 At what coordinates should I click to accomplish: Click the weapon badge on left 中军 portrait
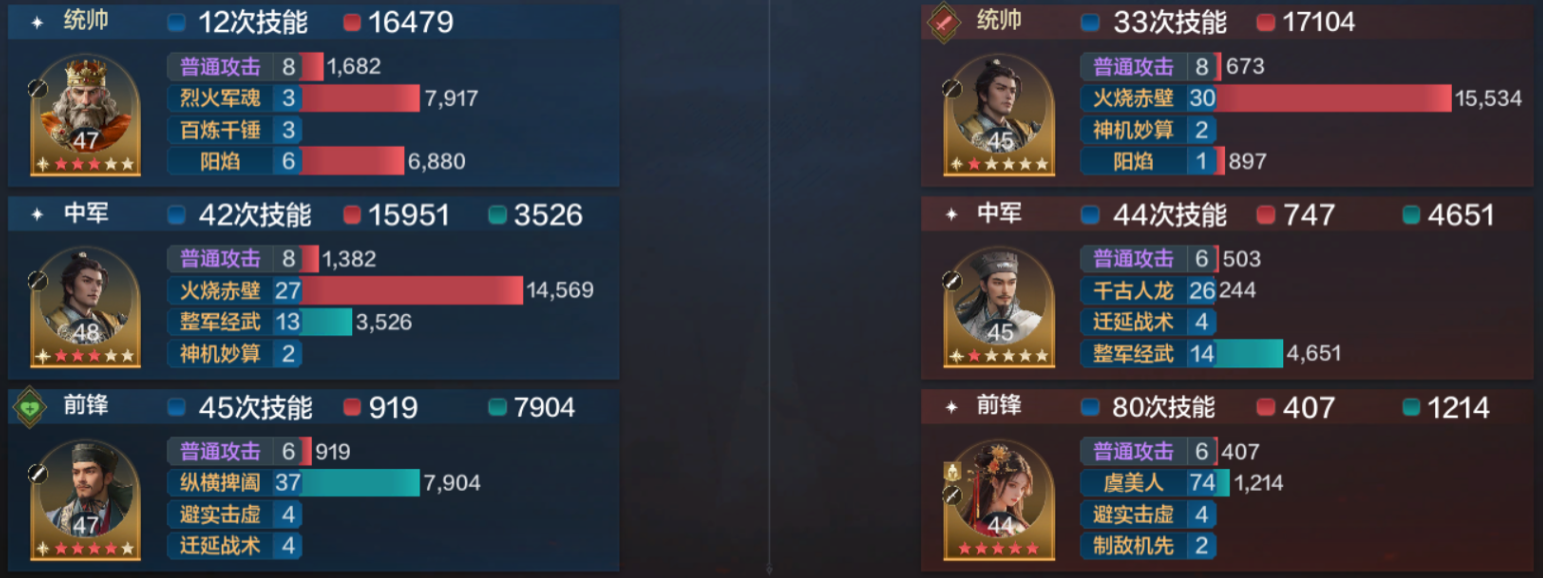39,280
